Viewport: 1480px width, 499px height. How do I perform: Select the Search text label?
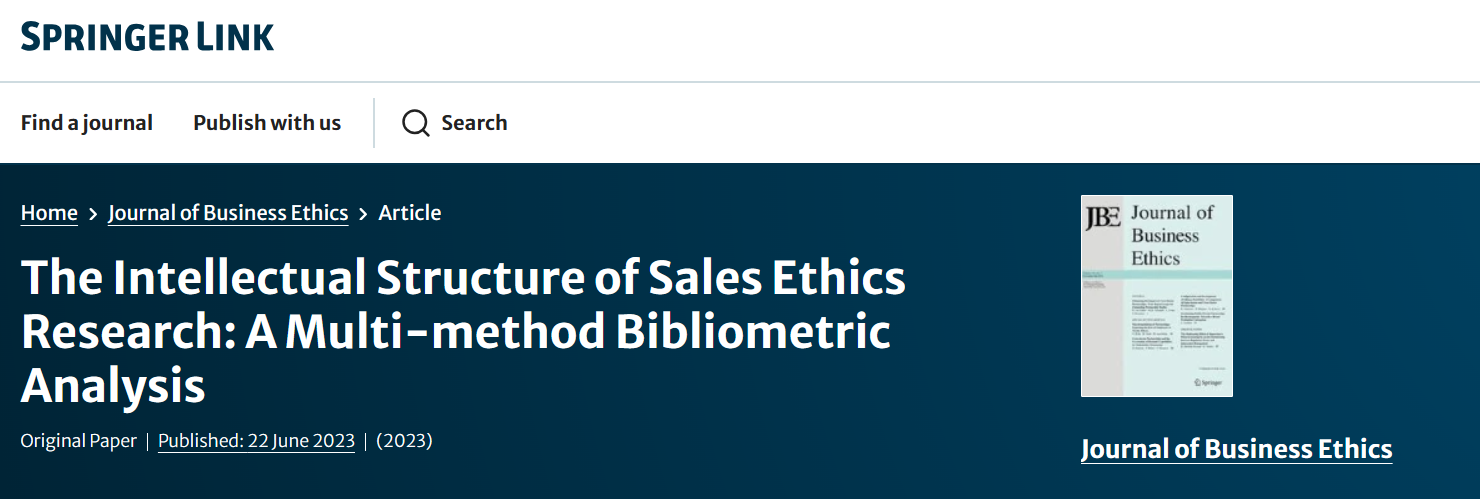pos(474,123)
